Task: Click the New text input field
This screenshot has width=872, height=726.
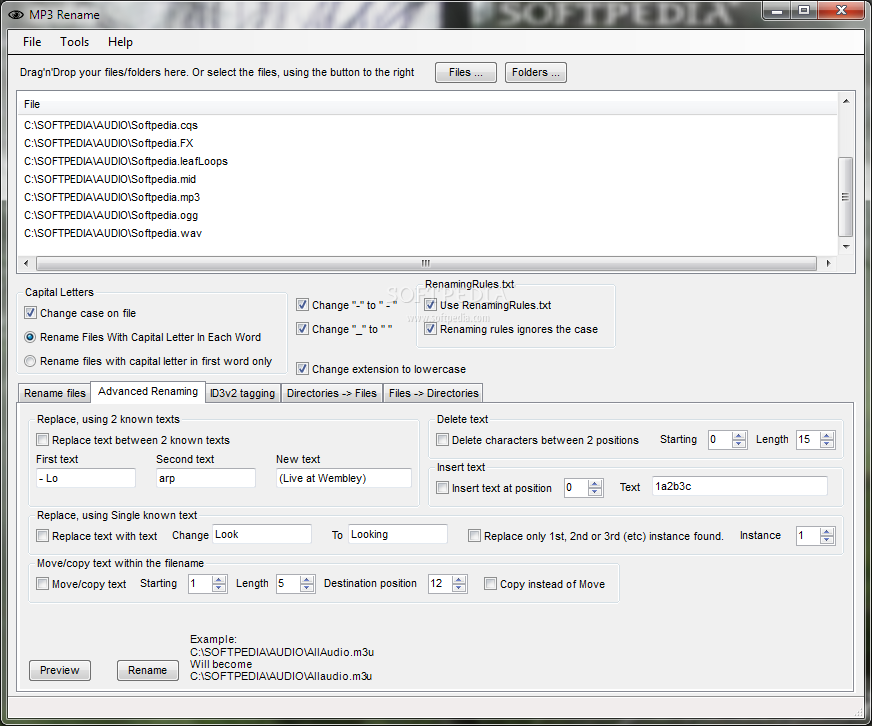Action: [344, 478]
